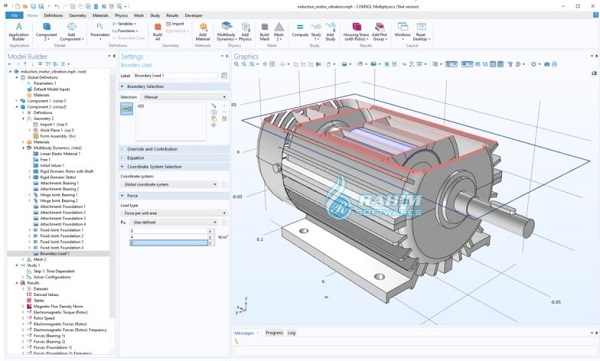This screenshot has height=361, width=600.
Task: Open the Parameters ribbon button
Action: point(100,31)
